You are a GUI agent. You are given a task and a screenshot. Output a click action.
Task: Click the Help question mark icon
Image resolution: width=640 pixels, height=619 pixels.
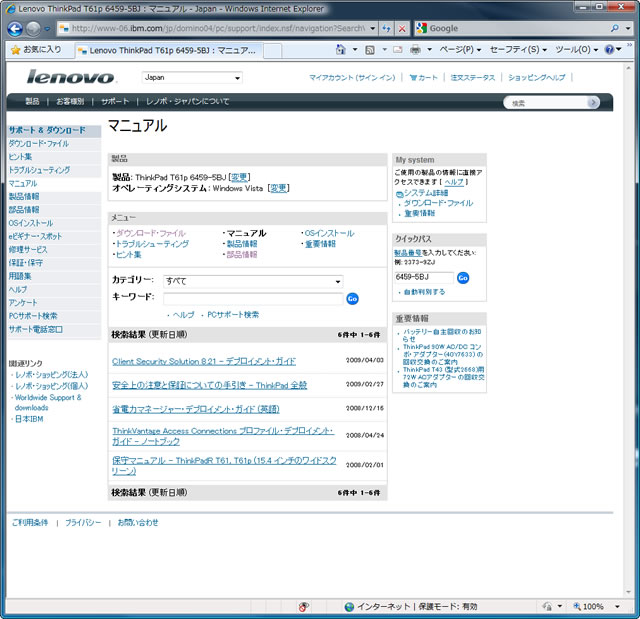[609, 50]
